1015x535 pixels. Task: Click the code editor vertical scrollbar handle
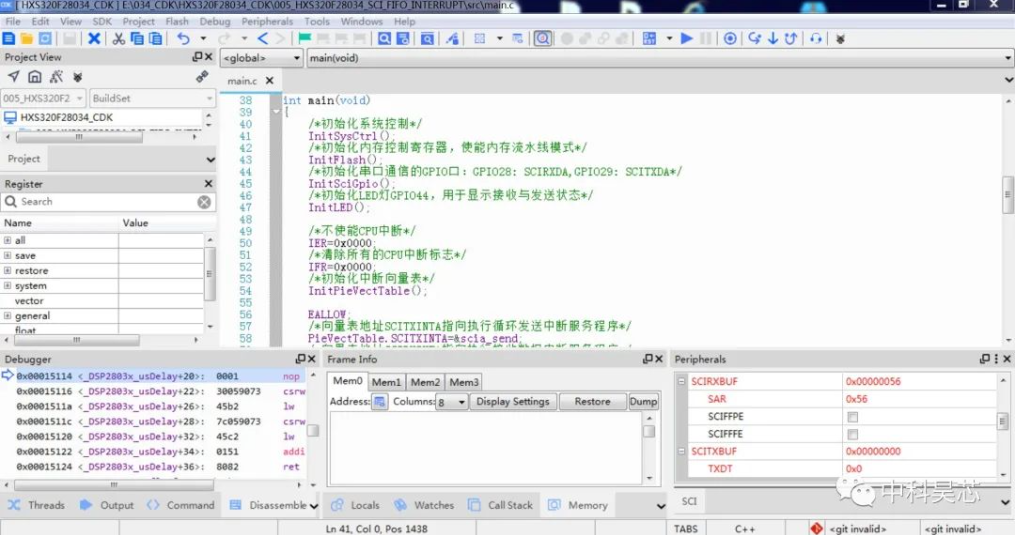coord(1008,194)
